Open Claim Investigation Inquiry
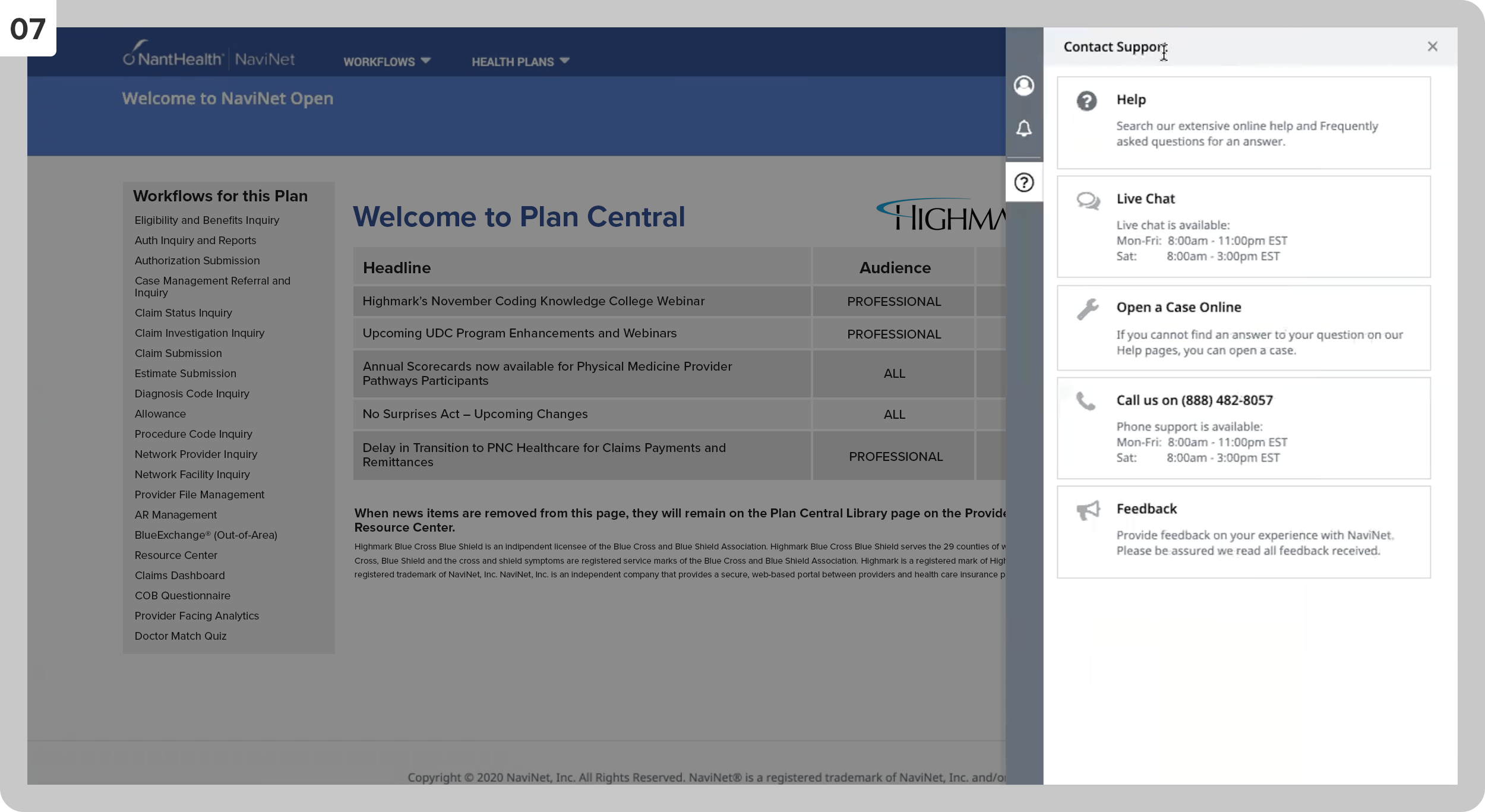Screen dimensions: 1485x812 pos(200,333)
